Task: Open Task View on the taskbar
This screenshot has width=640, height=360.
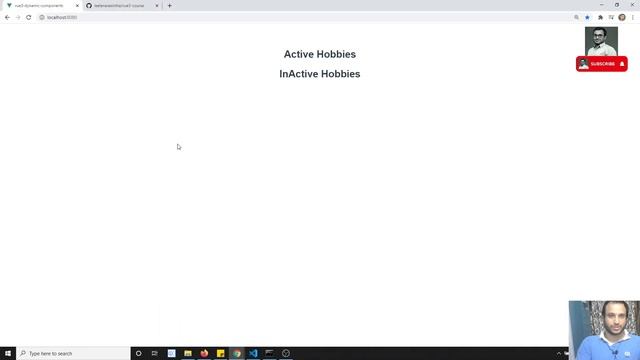Action: coord(155,353)
